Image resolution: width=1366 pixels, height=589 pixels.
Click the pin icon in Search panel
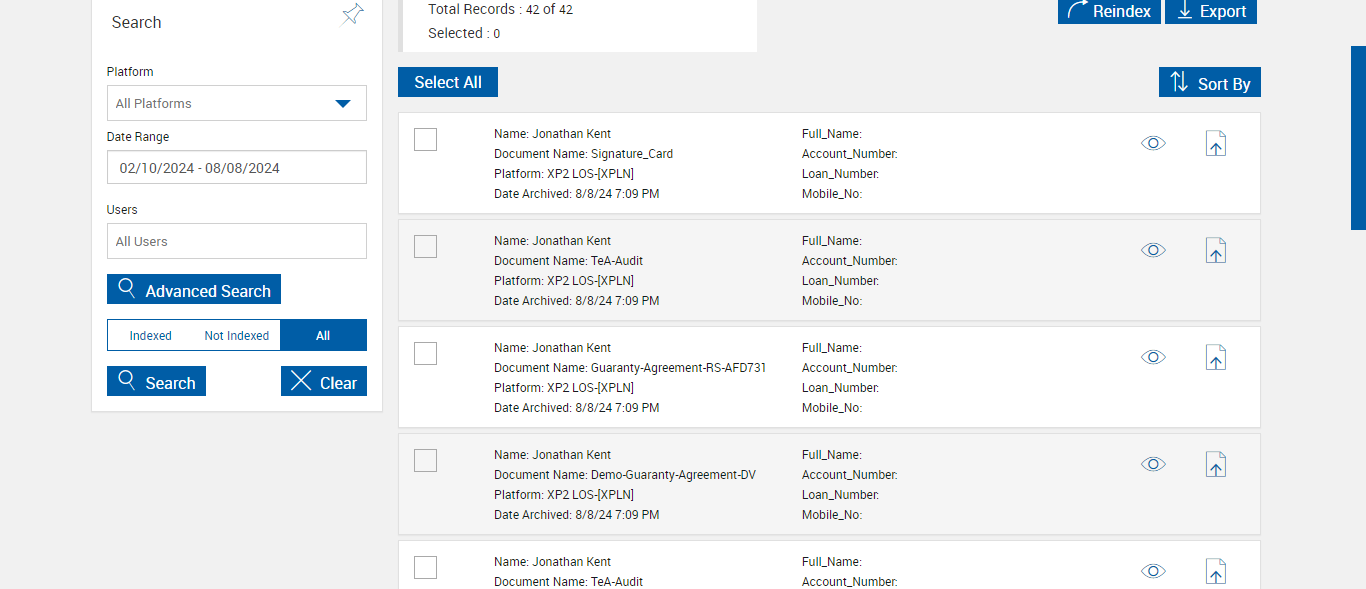pyautogui.click(x=352, y=15)
